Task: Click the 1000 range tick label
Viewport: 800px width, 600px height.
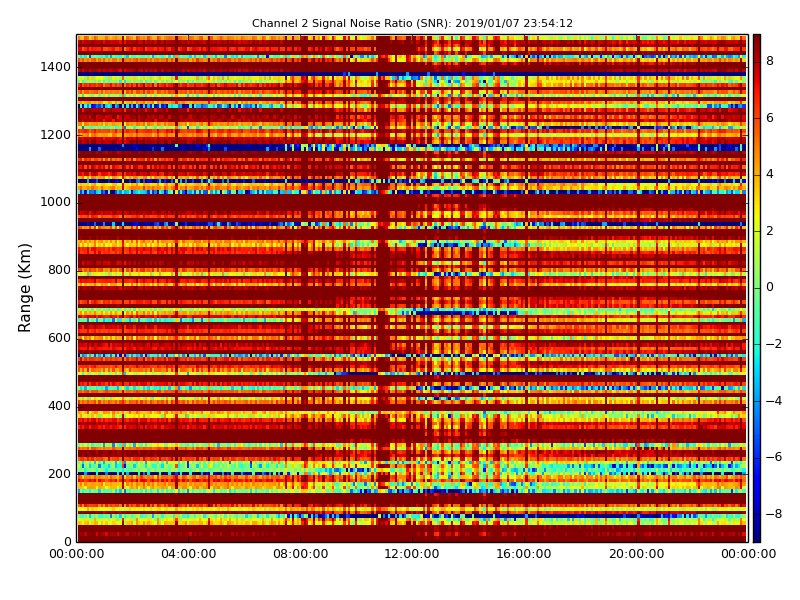Action: tap(56, 202)
